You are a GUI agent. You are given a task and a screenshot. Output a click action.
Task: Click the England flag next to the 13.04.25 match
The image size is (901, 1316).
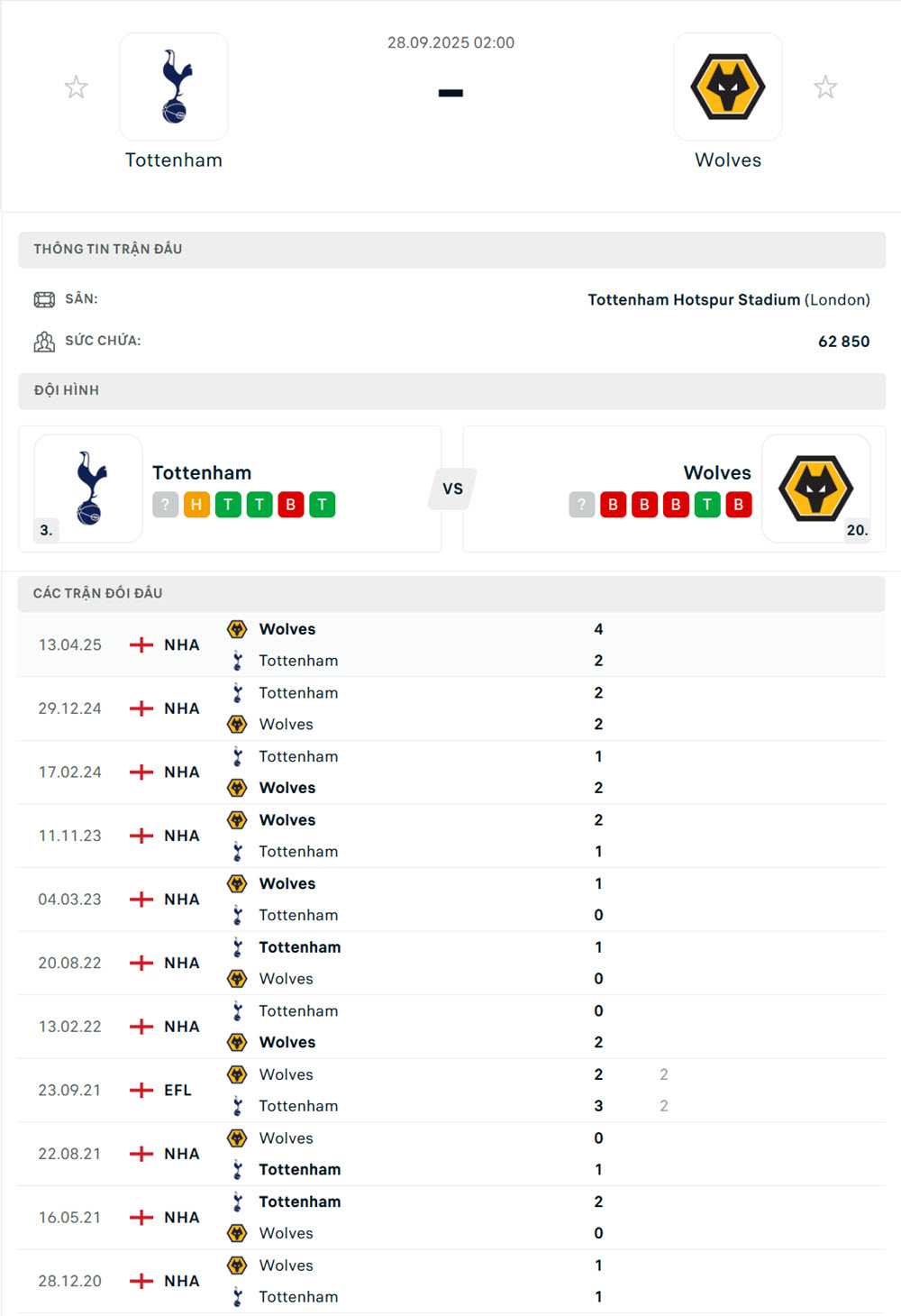tap(143, 644)
